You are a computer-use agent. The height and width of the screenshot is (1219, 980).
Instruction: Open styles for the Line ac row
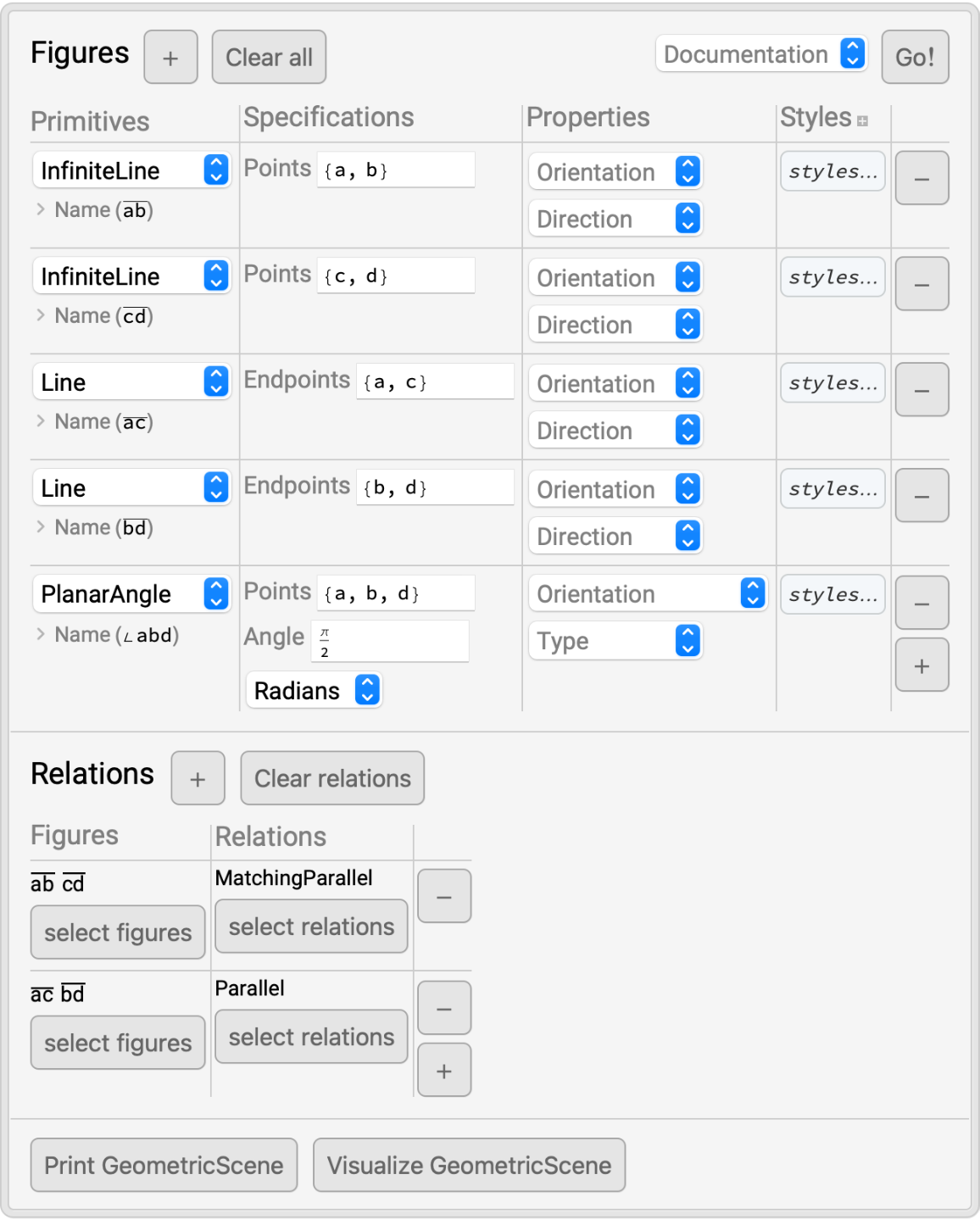pos(832,383)
